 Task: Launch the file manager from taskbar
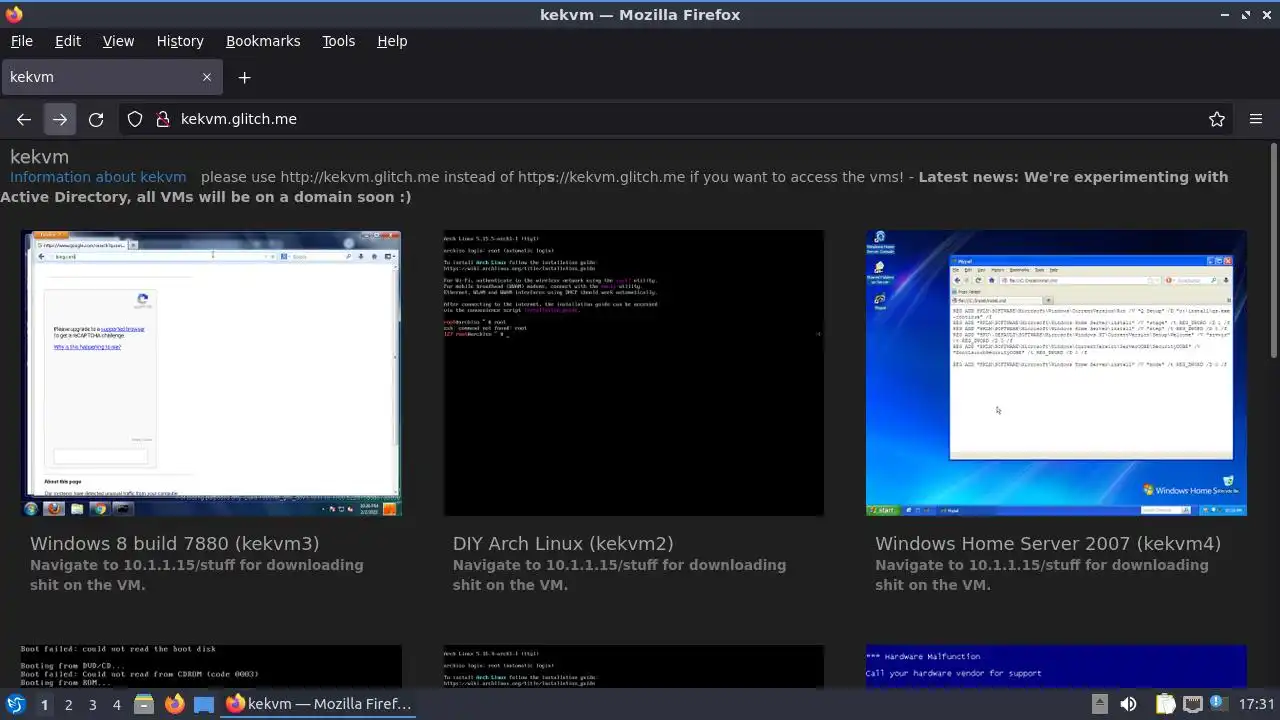tap(144, 704)
